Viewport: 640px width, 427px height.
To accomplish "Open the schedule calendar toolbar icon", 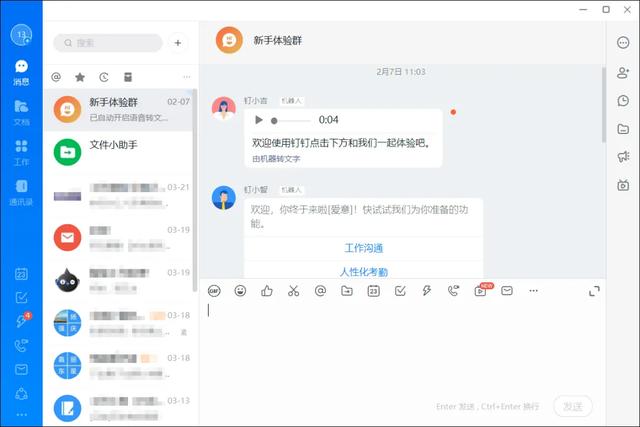I will tap(373, 291).
